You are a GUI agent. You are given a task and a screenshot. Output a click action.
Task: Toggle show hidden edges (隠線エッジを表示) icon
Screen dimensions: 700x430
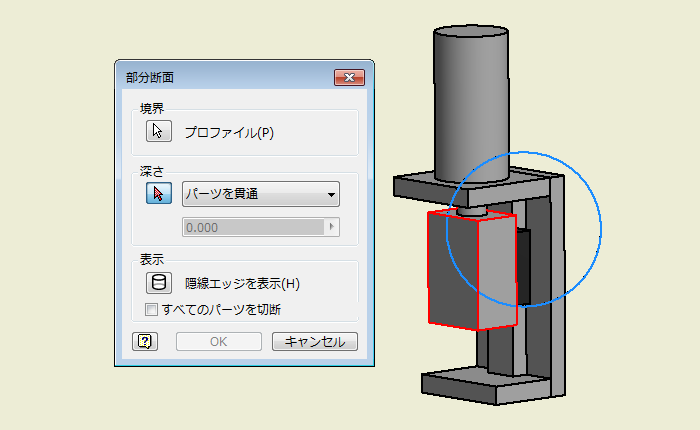(158, 283)
